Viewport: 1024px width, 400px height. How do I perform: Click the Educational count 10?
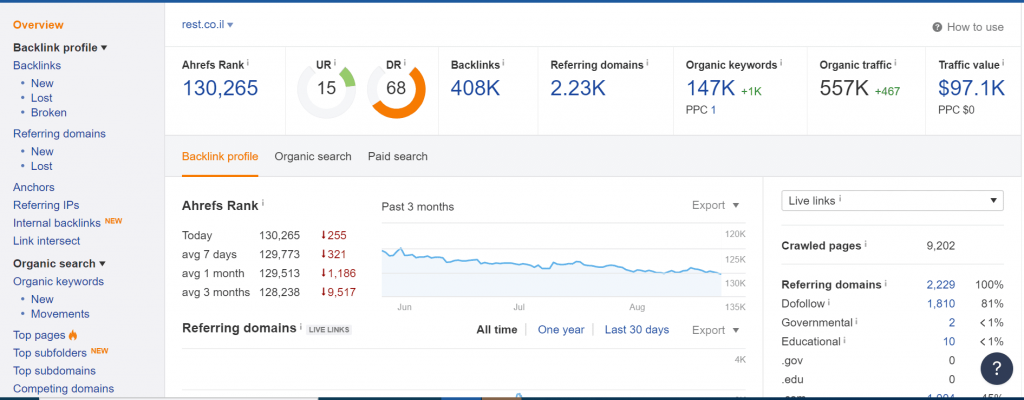pyautogui.click(x=949, y=341)
